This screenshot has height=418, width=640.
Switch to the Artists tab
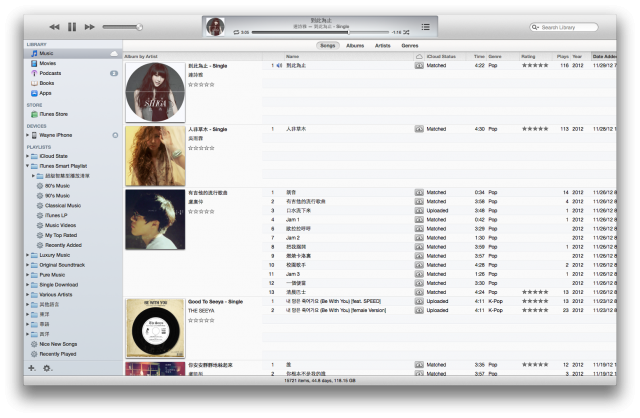click(383, 46)
